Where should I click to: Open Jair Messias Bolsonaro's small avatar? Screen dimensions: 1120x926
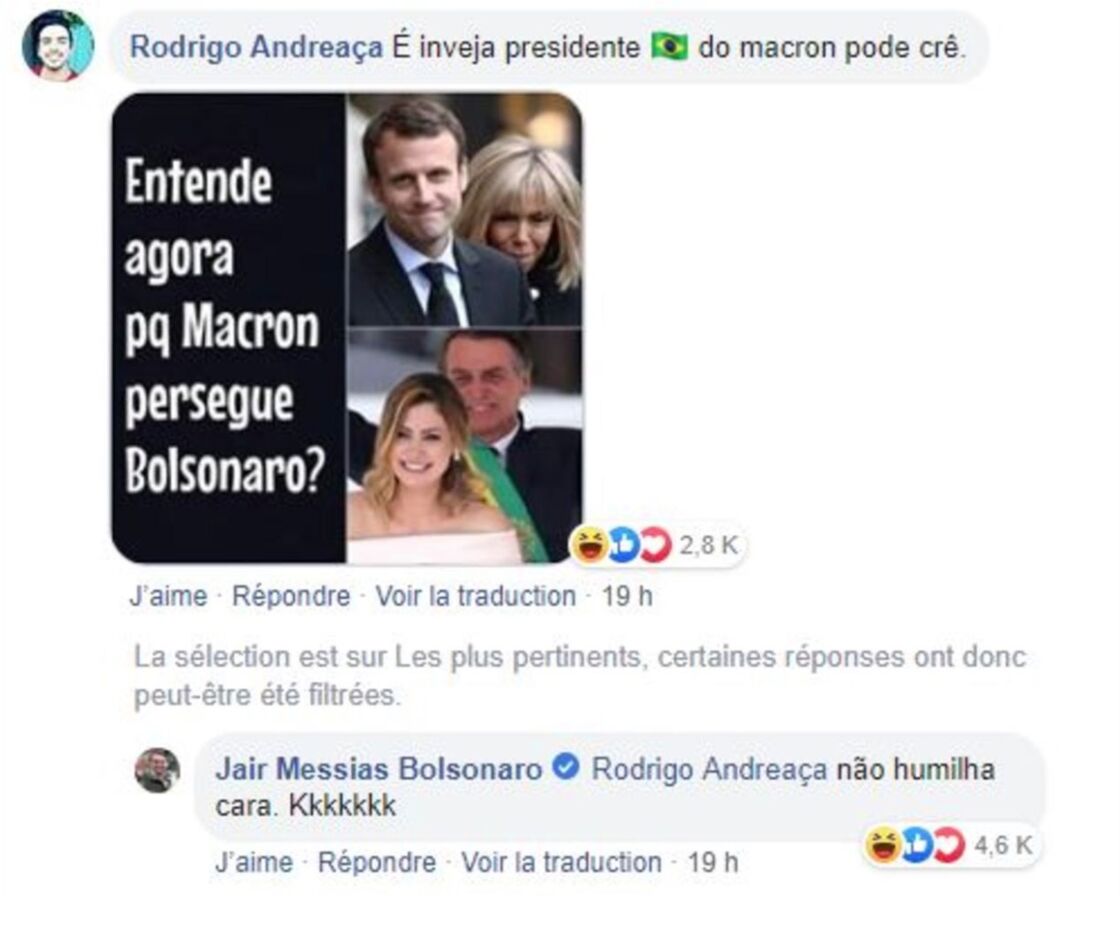click(x=157, y=770)
